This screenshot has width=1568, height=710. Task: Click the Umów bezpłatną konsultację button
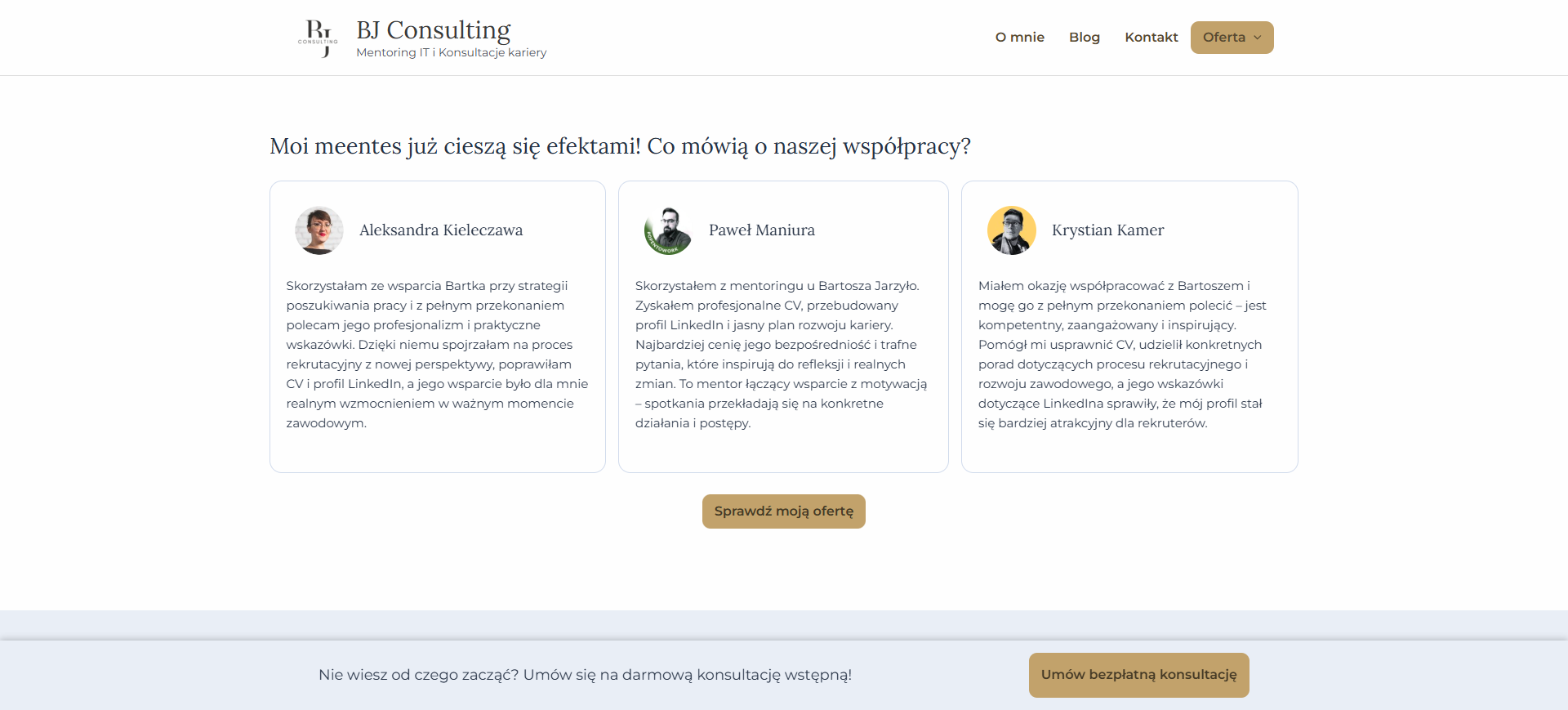(1138, 675)
